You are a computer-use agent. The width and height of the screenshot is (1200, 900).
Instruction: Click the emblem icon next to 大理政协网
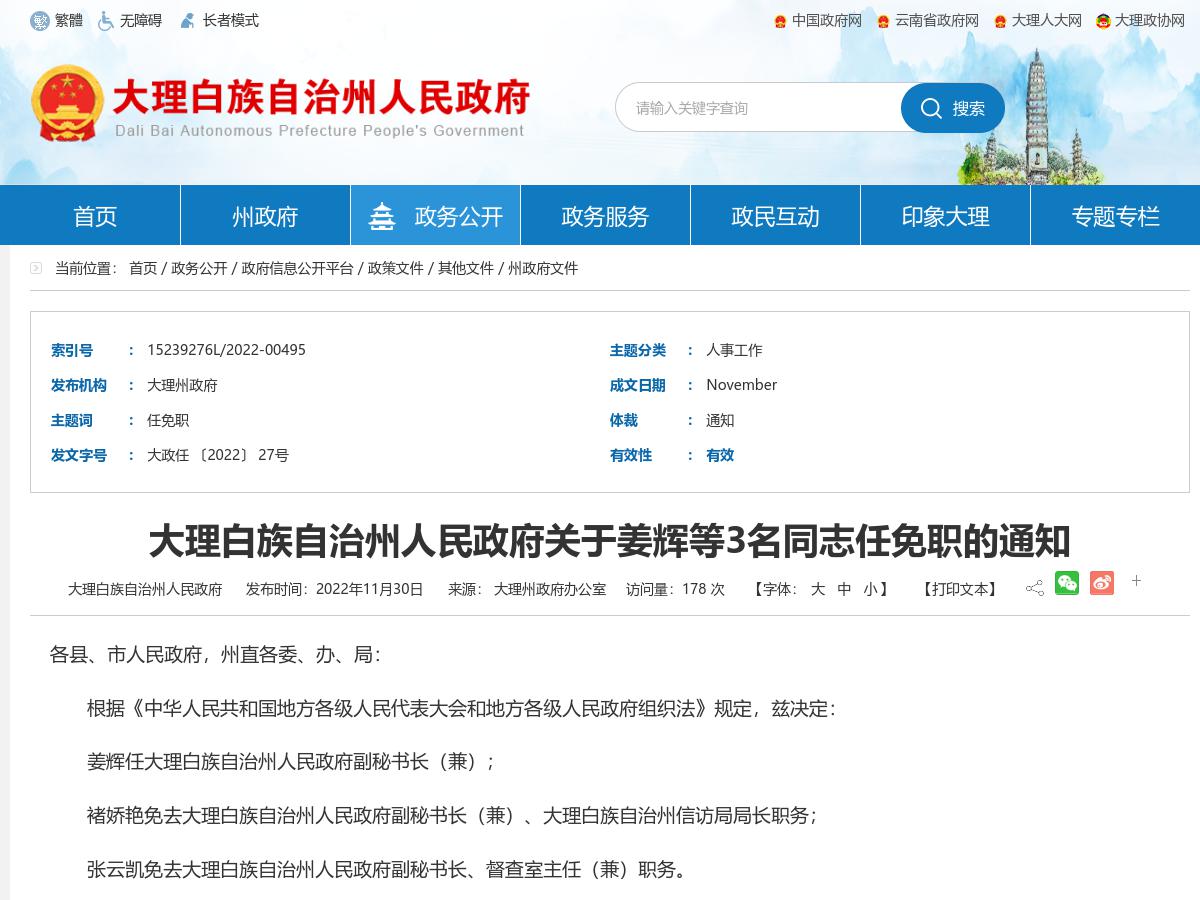tap(1103, 20)
